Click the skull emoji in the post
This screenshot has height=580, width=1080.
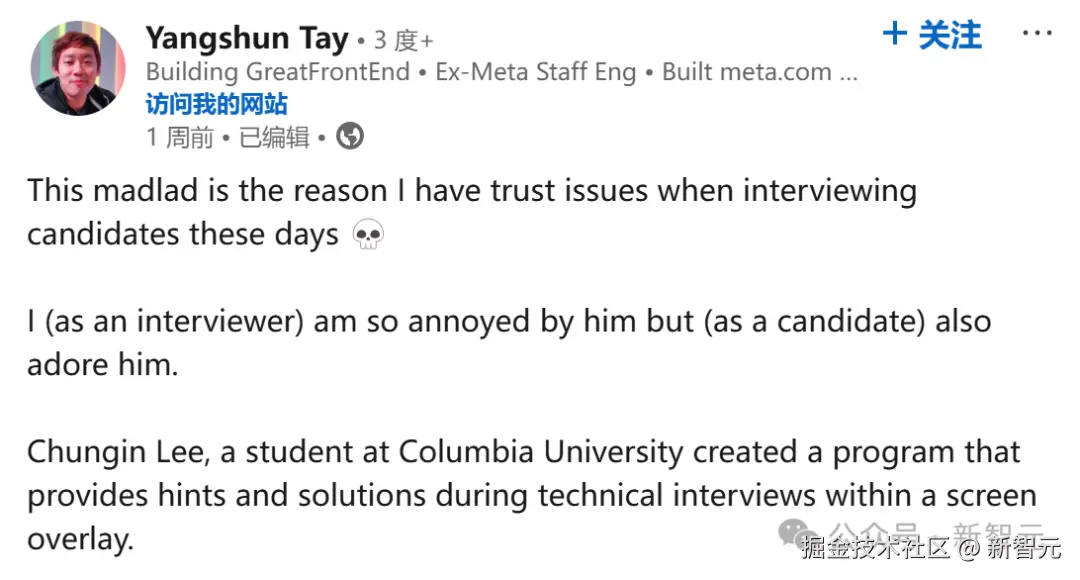click(368, 236)
